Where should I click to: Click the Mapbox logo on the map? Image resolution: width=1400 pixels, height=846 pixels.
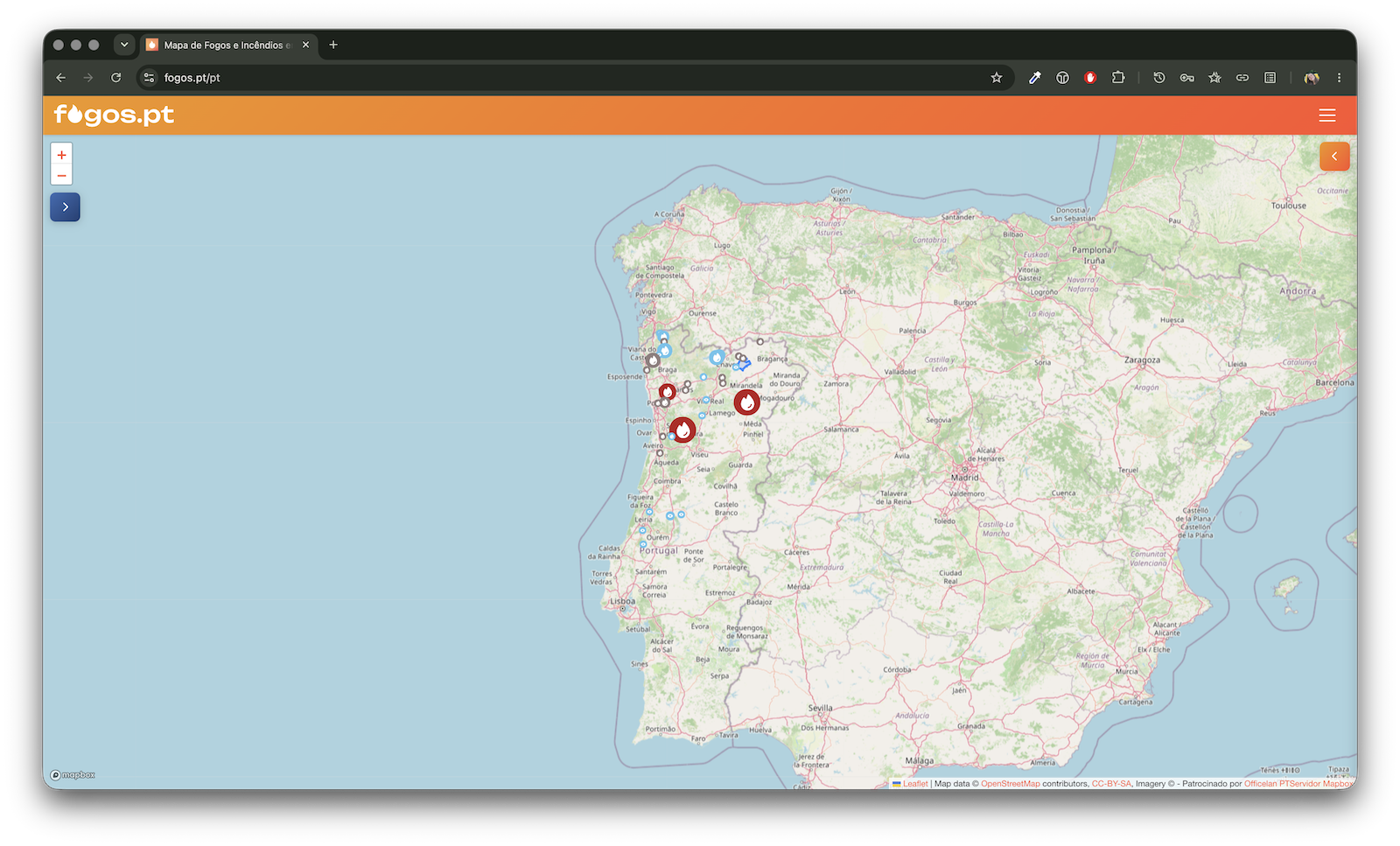73,775
